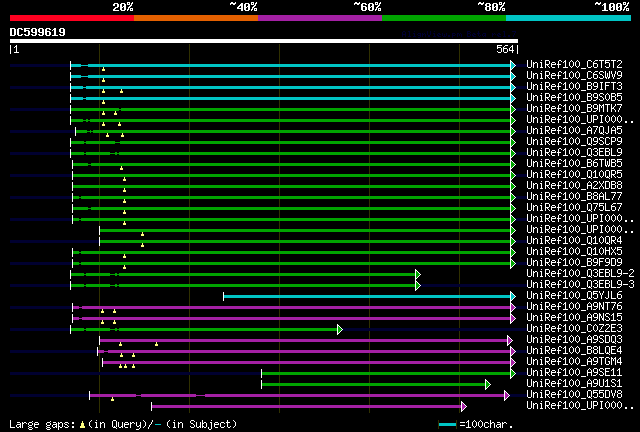The image size is (640, 432).
Task: Click the yellow gap marker under Q10QR4 bar
Action: [142, 245]
